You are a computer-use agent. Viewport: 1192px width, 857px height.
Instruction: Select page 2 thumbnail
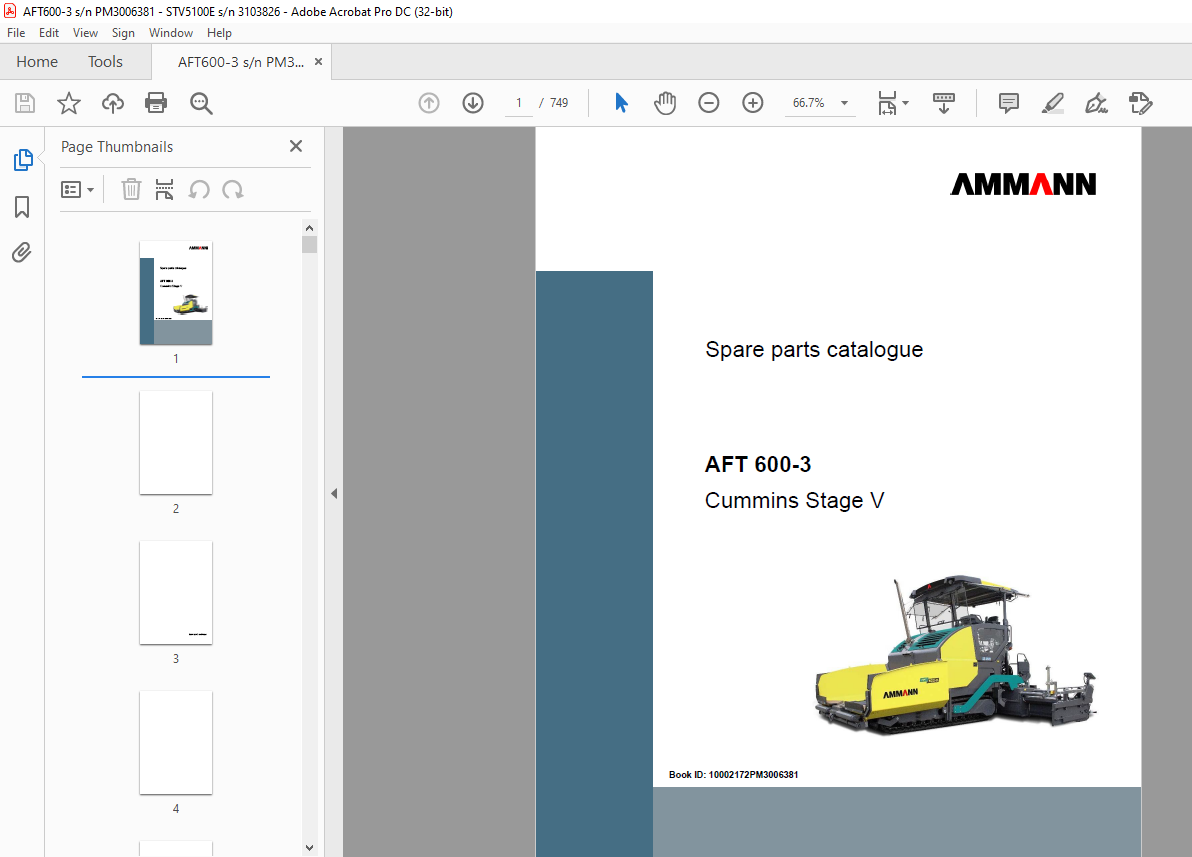(x=176, y=443)
